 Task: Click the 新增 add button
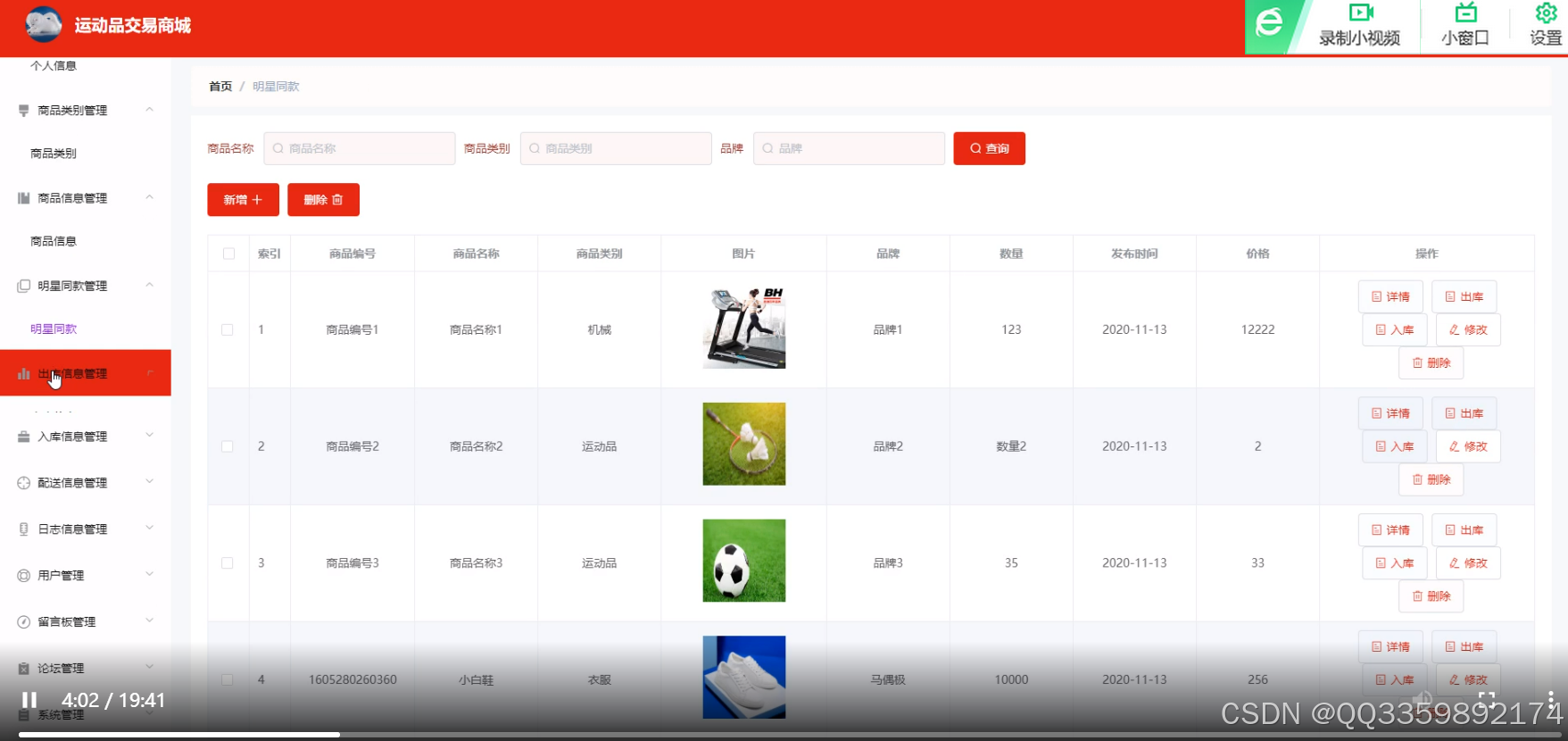243,200
